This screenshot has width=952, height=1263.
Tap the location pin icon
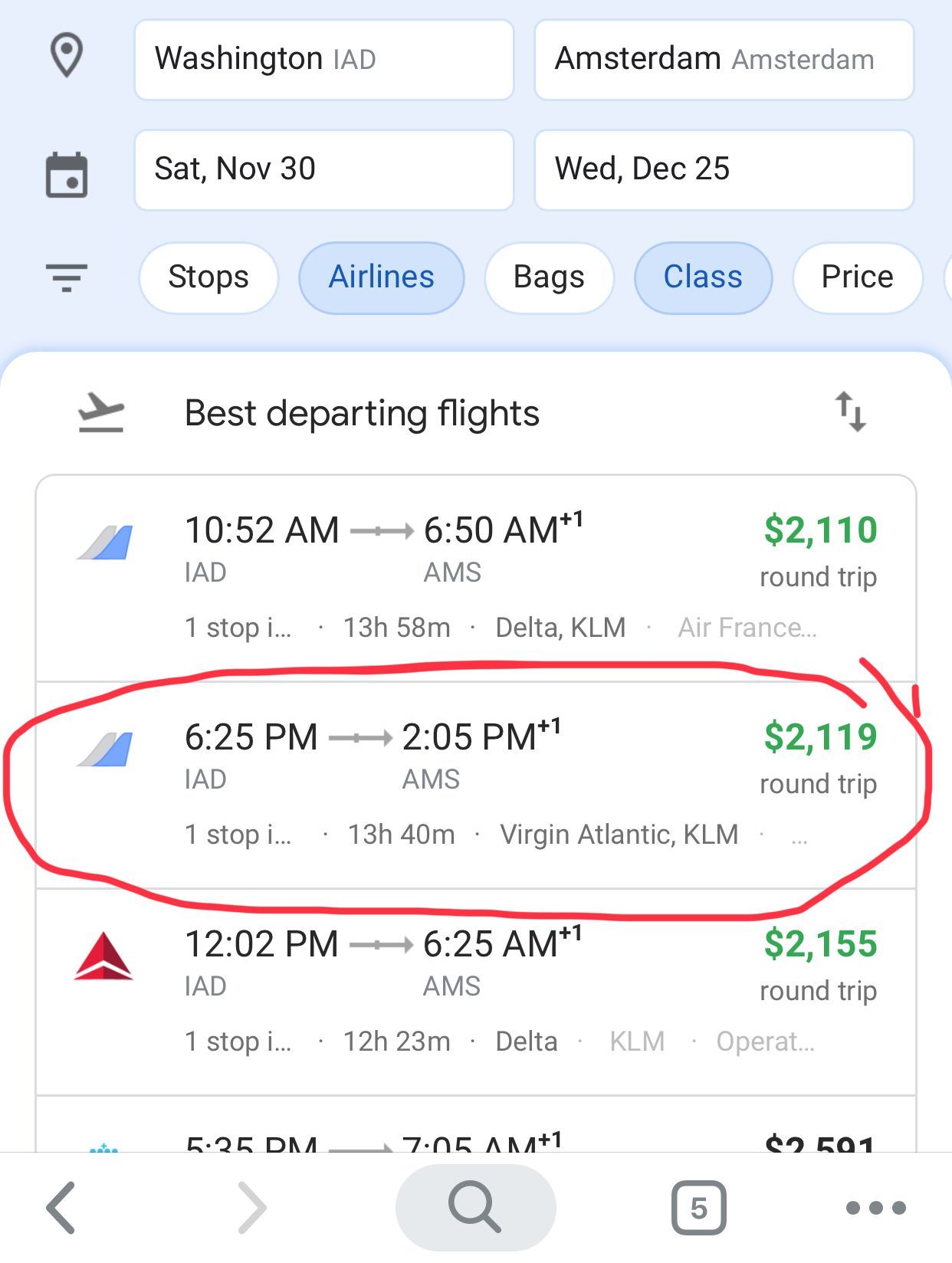click(67, 56)
